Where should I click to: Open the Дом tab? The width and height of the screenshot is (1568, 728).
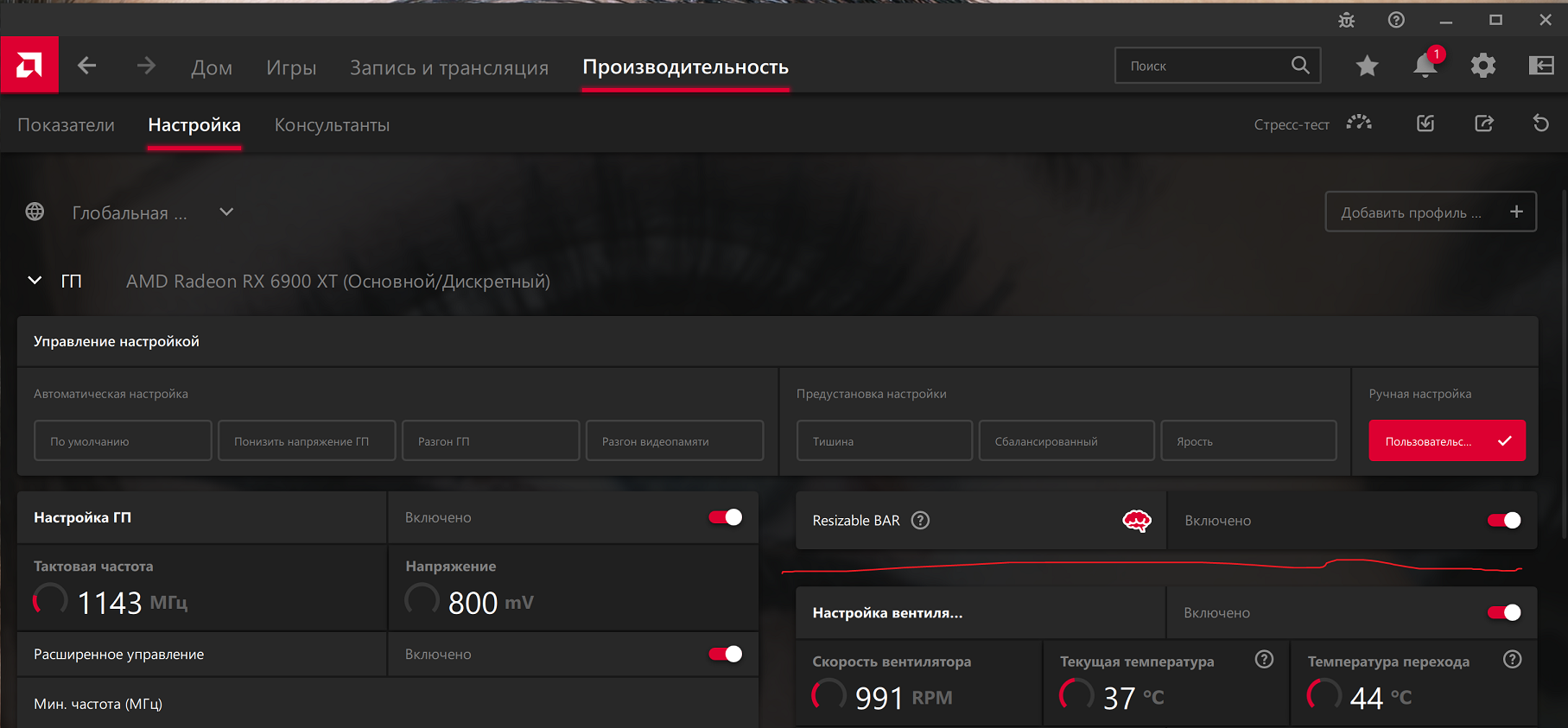coord(212,67)
